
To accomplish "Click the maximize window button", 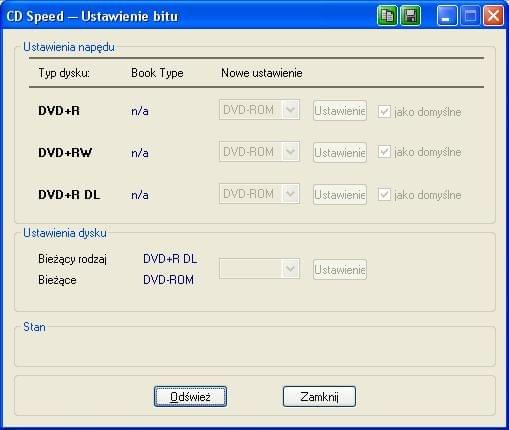I will point(470,16).
